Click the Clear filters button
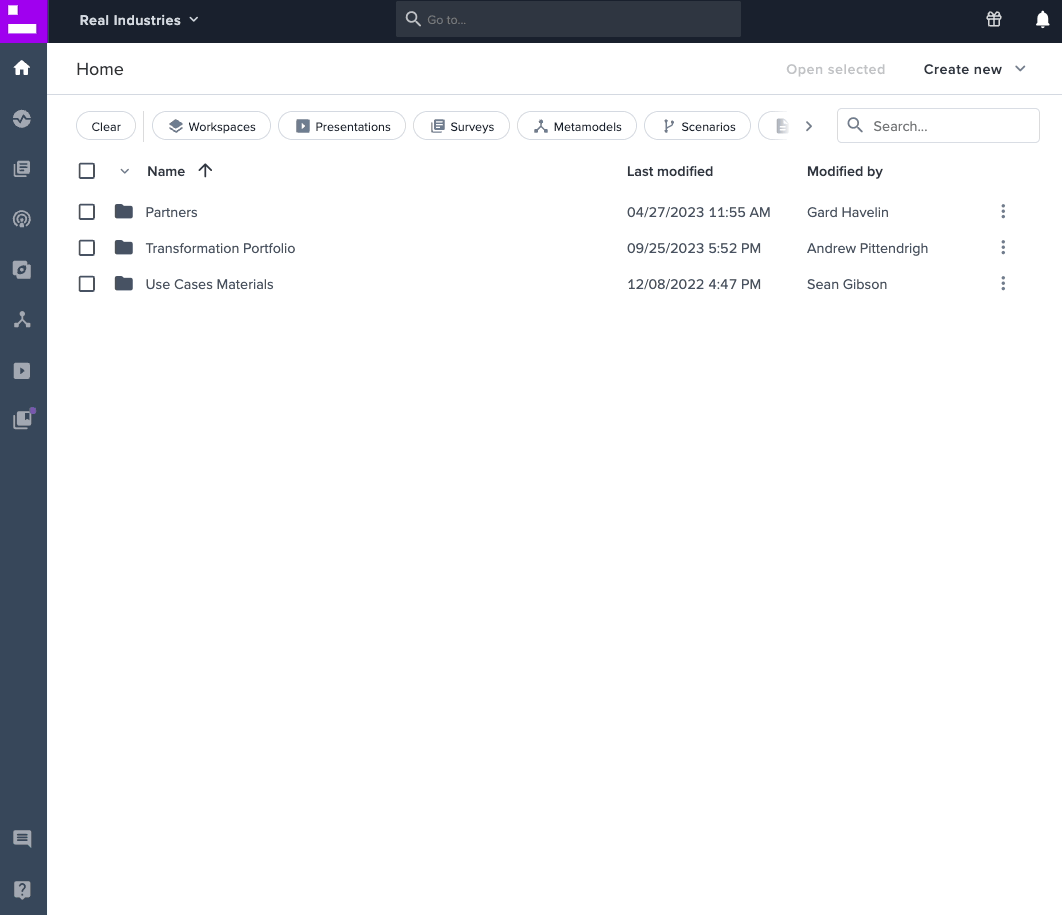The height and width of the screenshot is (915, 1062). click(106, 126)
